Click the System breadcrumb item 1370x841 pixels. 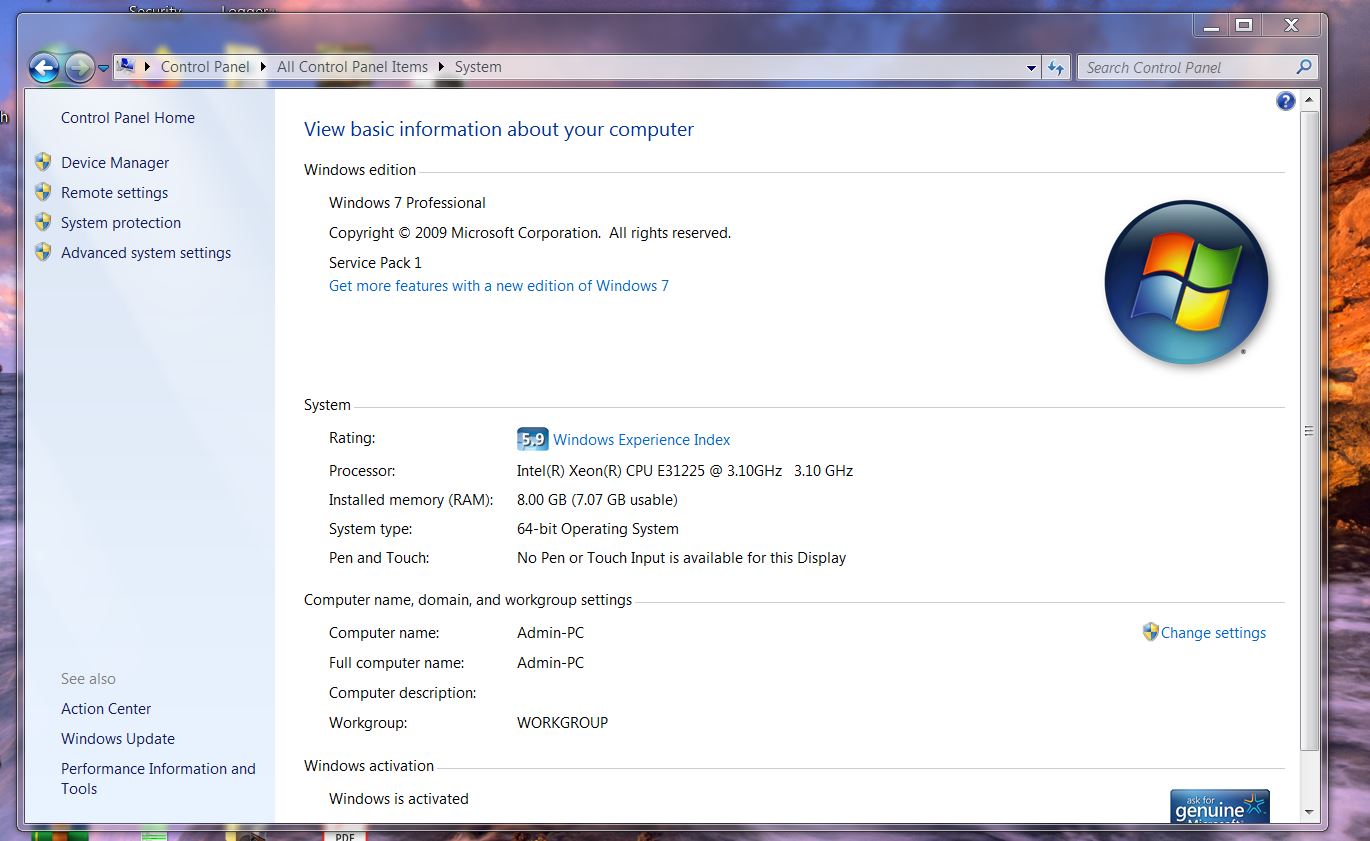point(478,67)
